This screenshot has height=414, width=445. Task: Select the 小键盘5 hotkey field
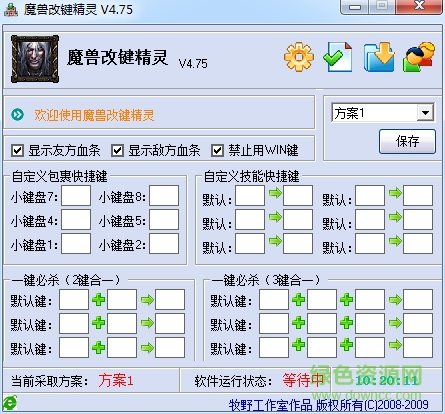(164, 220)
